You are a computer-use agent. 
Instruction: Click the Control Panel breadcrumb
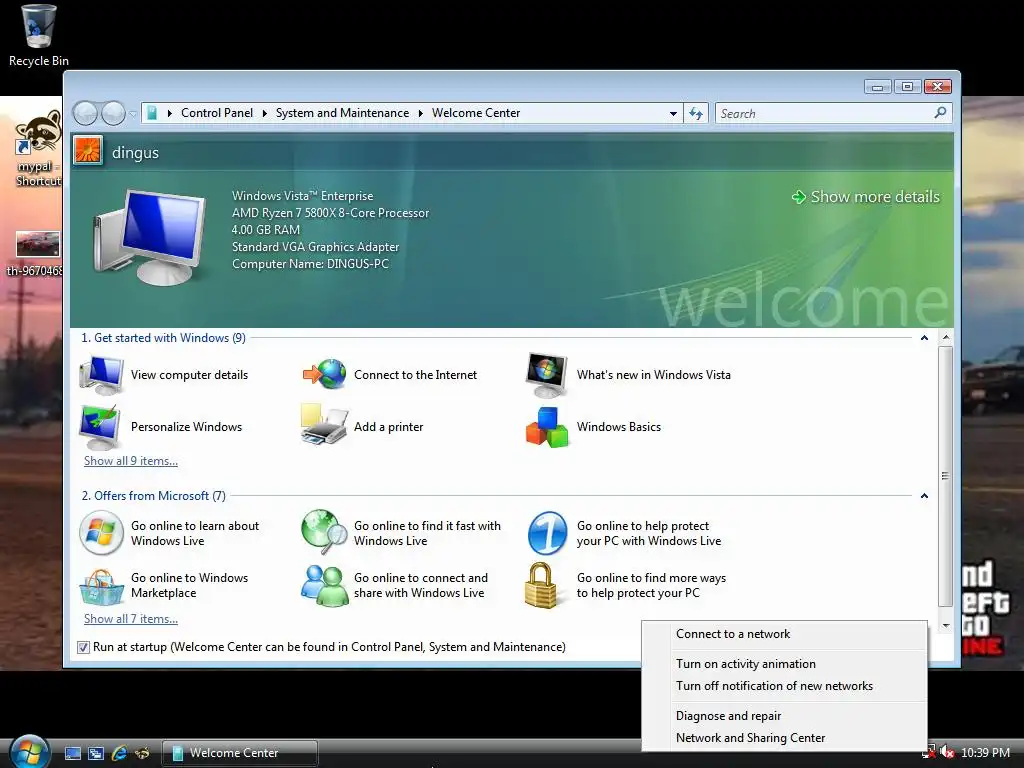(x=217, y=113)
